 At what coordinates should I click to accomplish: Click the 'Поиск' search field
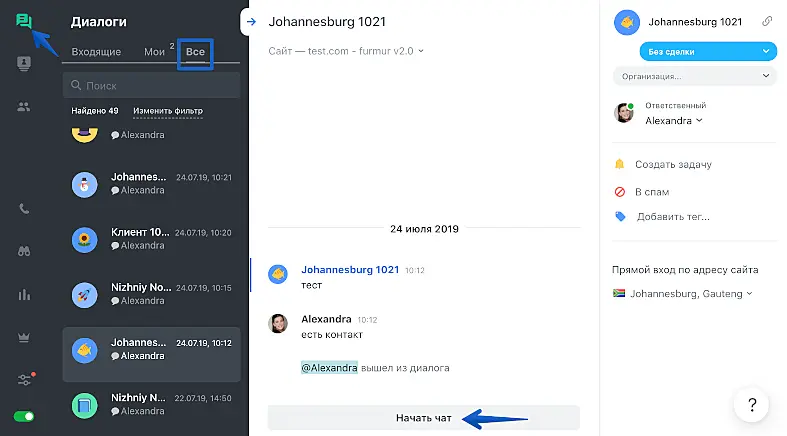[150, 86]
